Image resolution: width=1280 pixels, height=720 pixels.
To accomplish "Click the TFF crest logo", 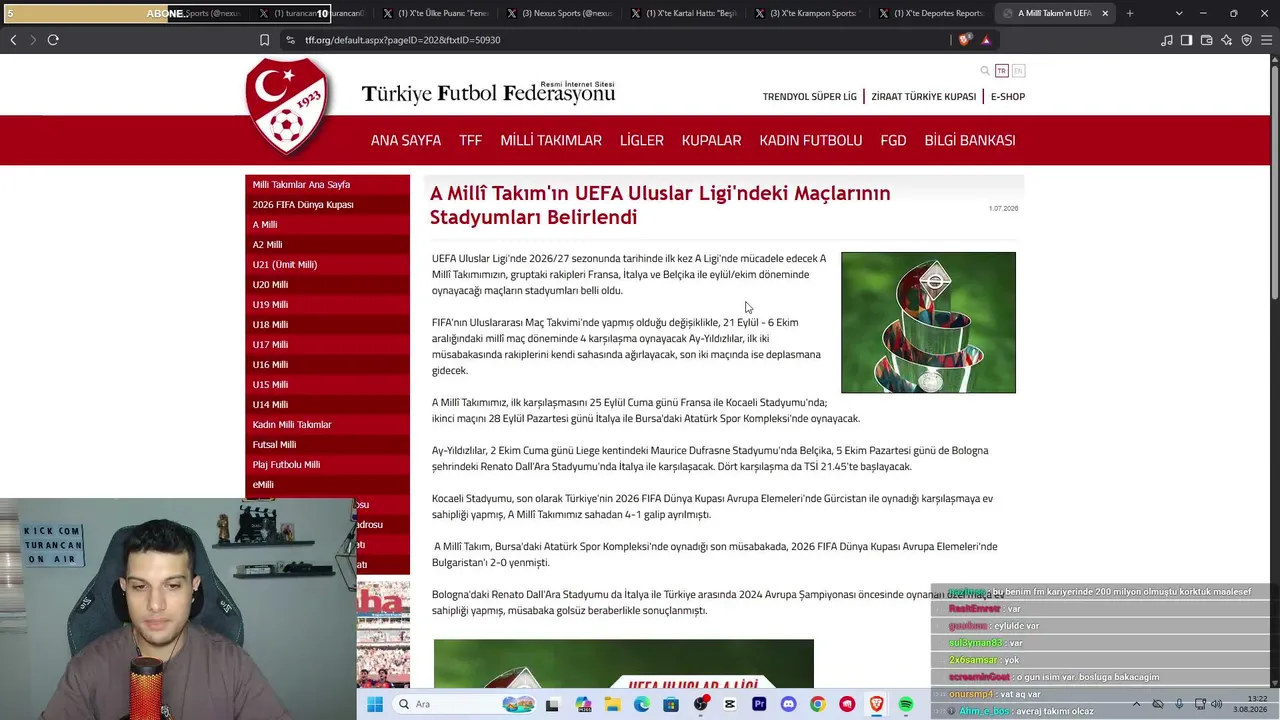I will pos(289,106).
